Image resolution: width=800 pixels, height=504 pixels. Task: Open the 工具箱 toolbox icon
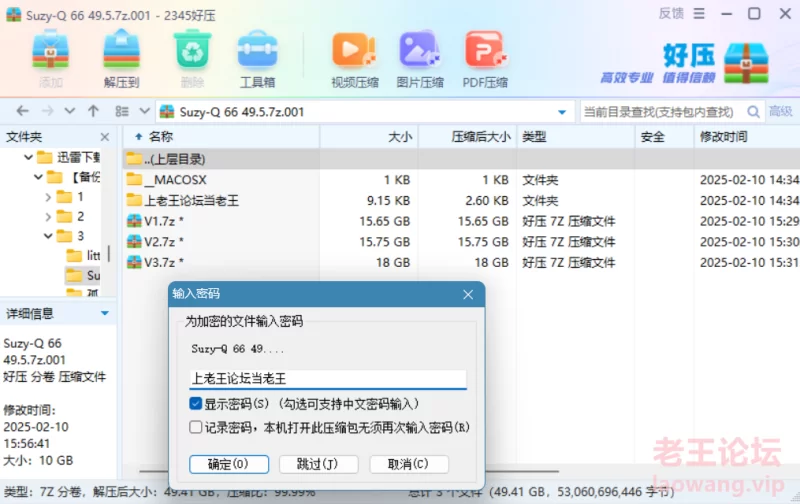coord(258,50)
